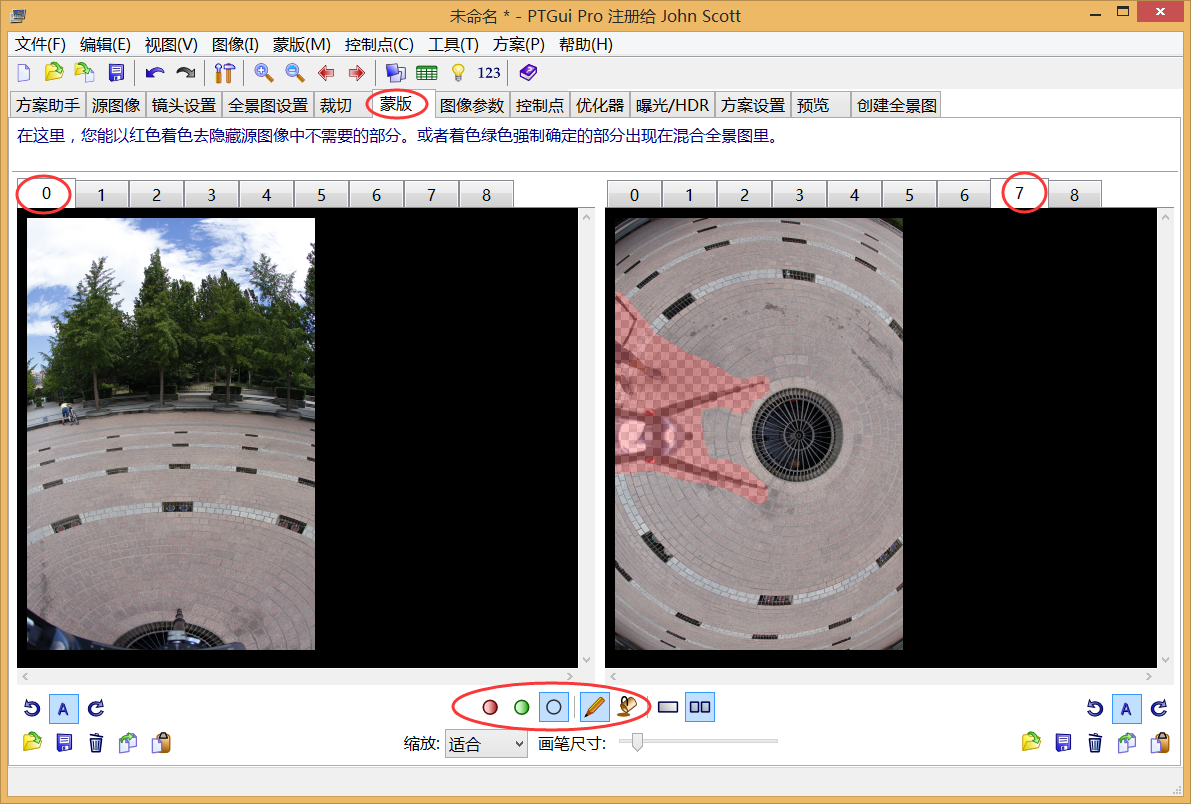The width and height of the screenshot is (1191, 804).
Task: Switch to the 控制点 tab
Action: 540,105
